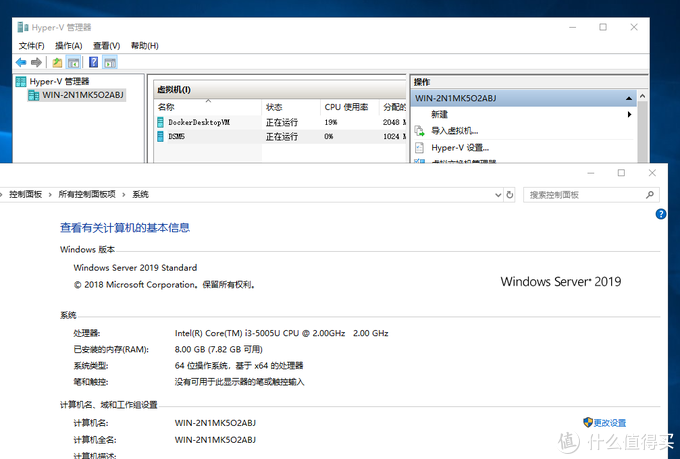
Task: Click the address bar refresh button
Action: 510,195
